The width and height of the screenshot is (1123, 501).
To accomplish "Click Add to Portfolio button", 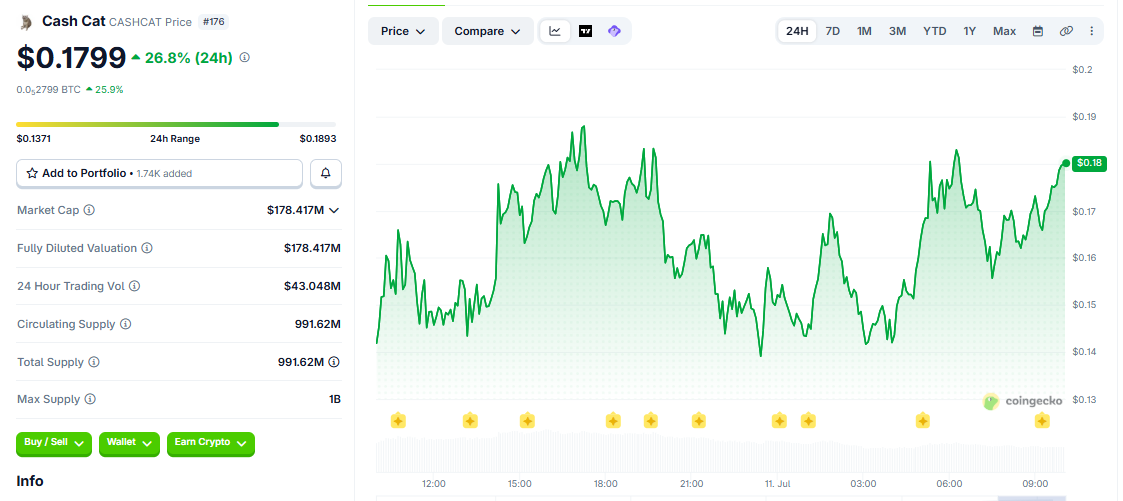I will point(159,173).
